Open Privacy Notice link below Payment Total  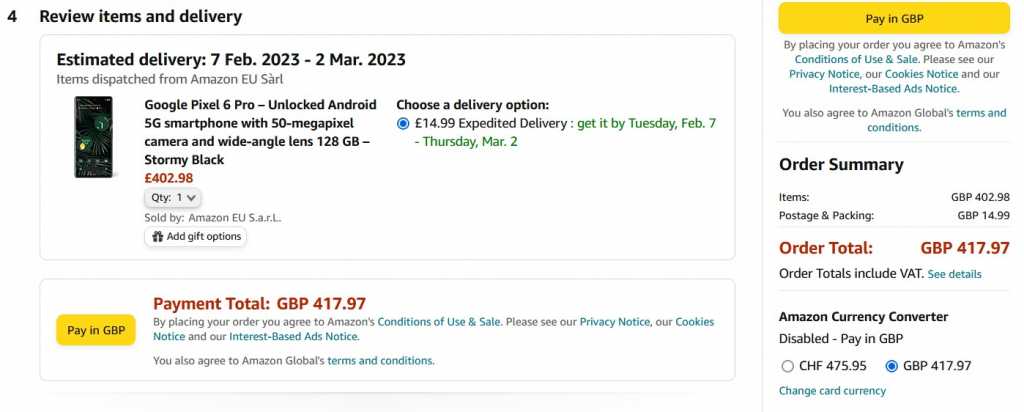(614, 322)
